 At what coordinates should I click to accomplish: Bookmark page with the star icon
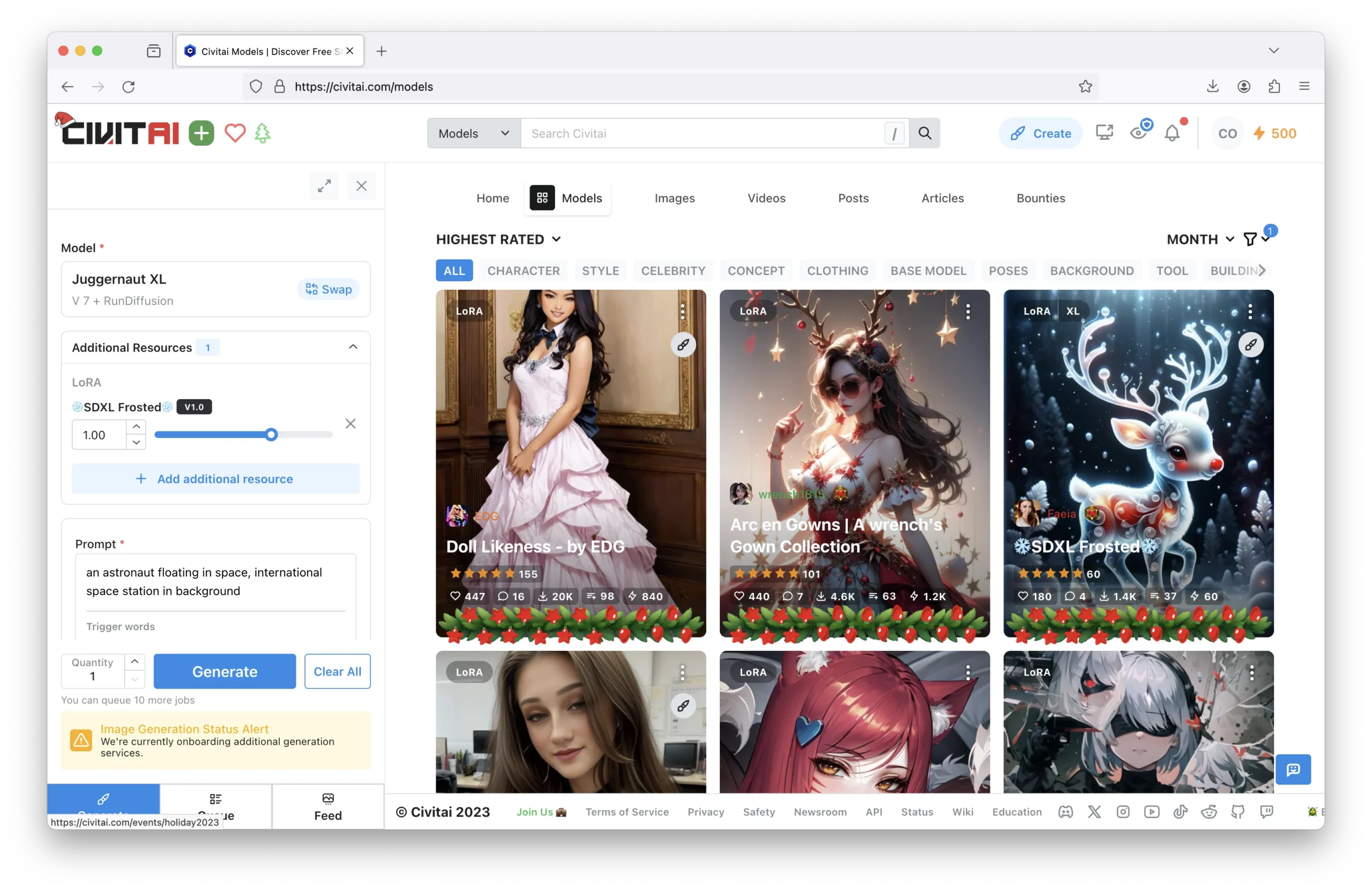click(x=1085, y=86)
